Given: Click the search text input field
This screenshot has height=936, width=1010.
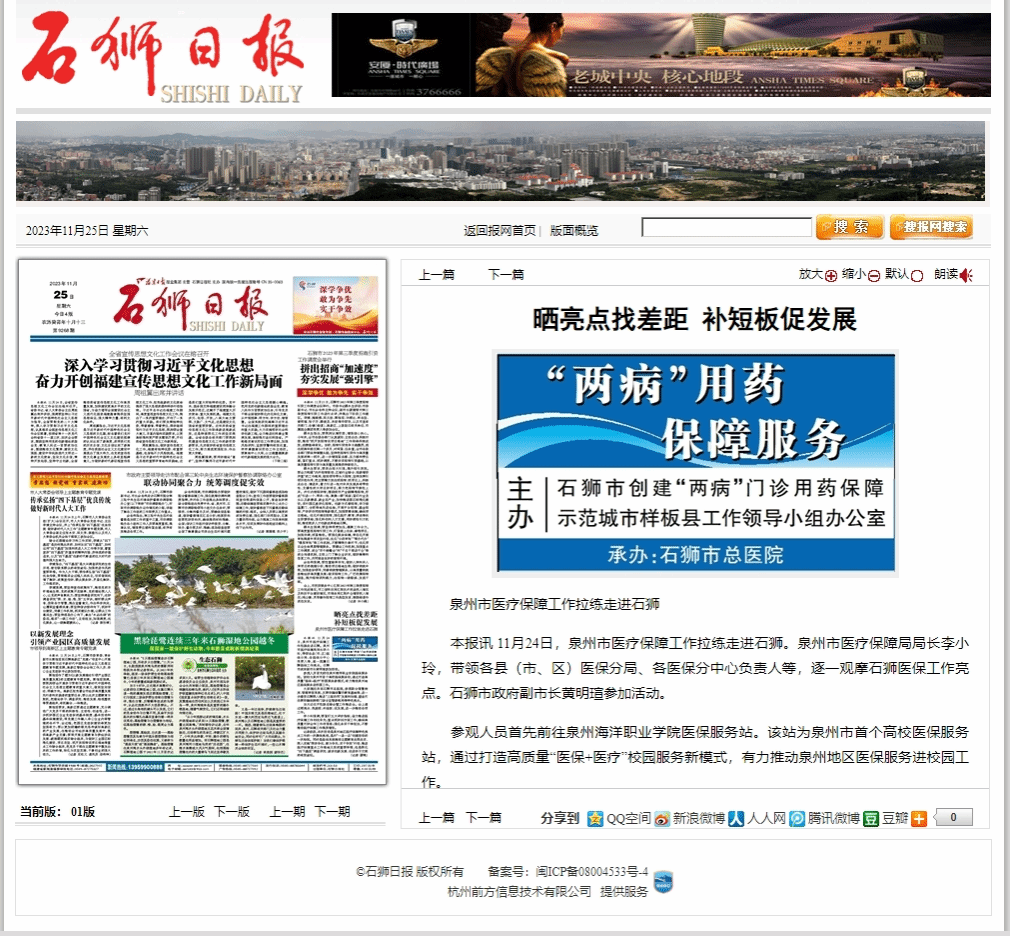Looking at the screenshot, I should (x=726, y=228).
